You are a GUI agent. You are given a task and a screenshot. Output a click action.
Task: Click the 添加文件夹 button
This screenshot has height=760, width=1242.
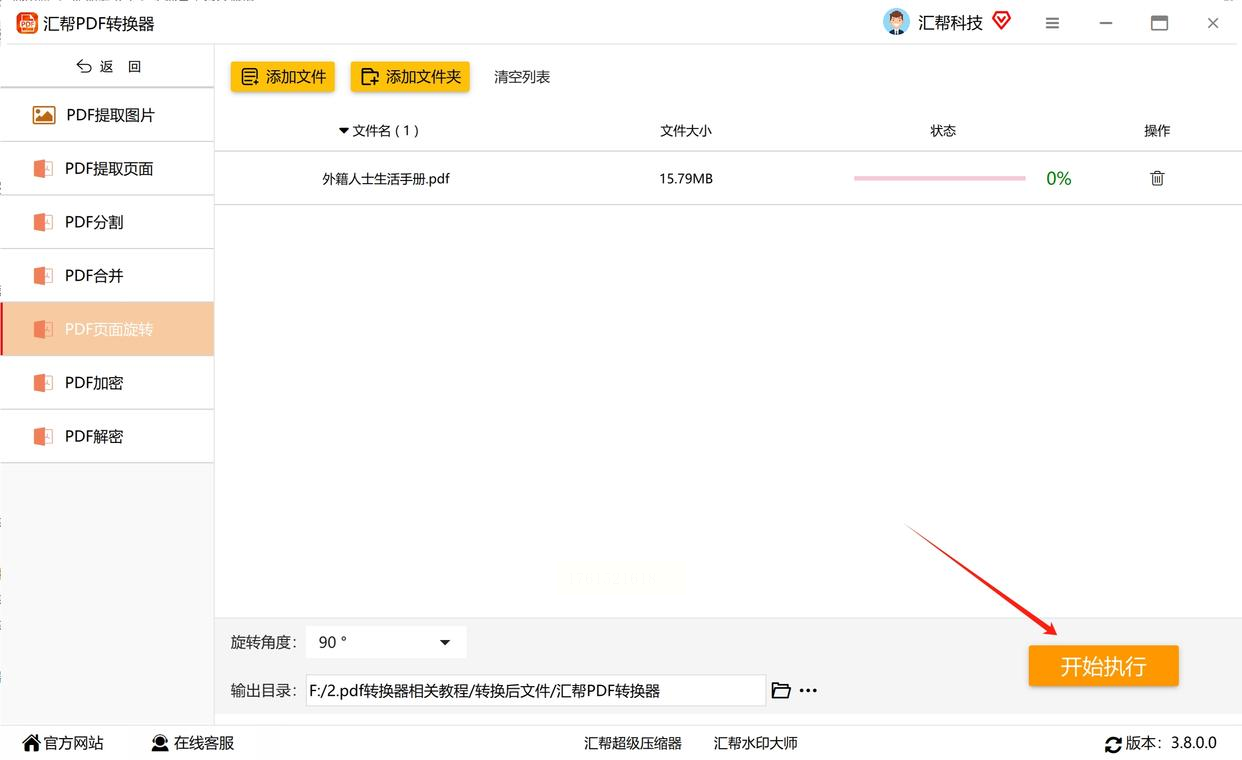[x=410, y=77]
